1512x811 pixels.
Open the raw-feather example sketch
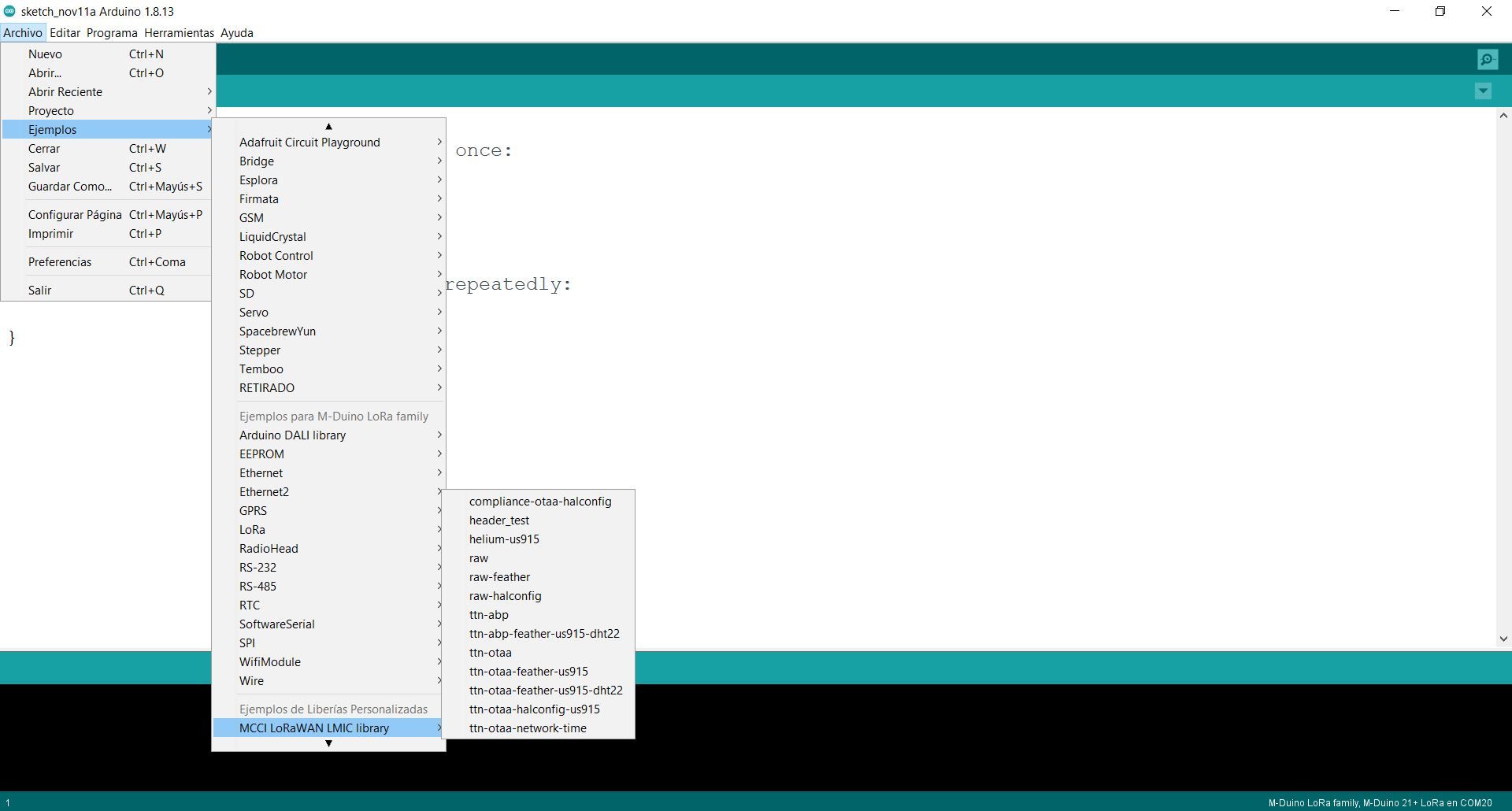[x=499, y=577]
